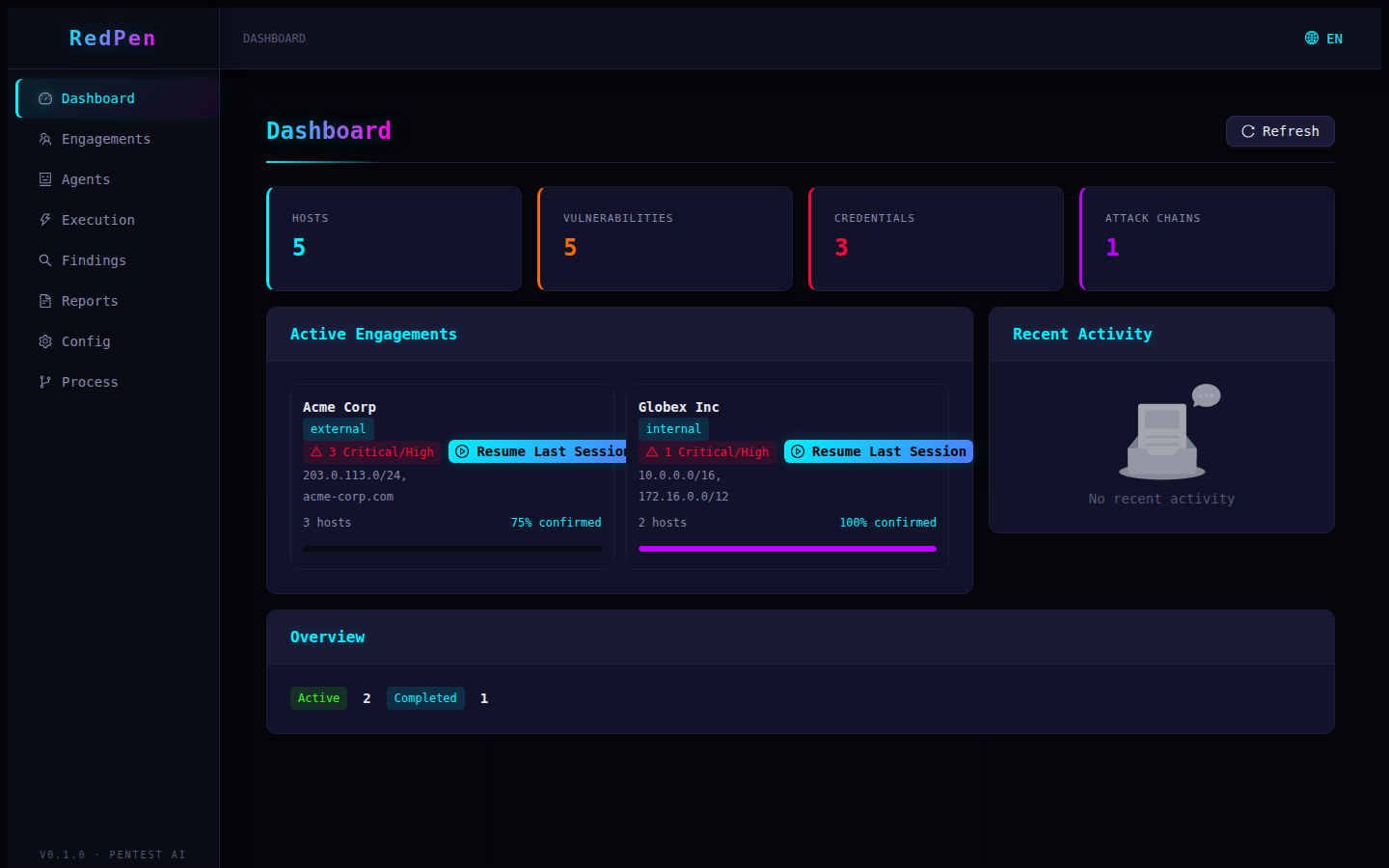Click the Active Engagements heading
Image resolution: width=1389 pixels, height=868 pixels.
(373, 334)
